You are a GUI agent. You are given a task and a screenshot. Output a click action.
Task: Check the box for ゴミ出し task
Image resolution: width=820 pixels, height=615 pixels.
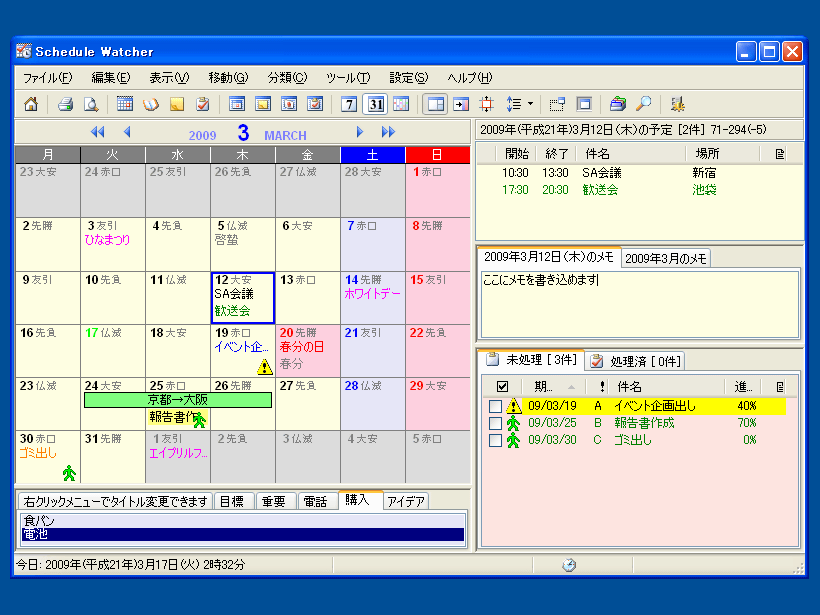click(495, 440)
